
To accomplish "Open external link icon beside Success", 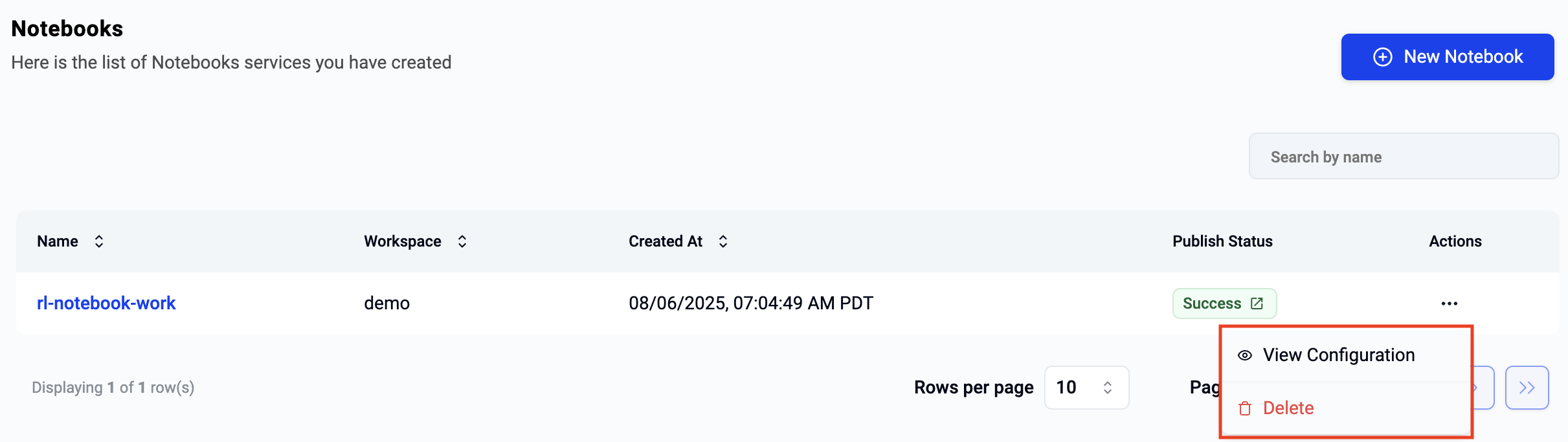I will click(x=1257, y=304).
